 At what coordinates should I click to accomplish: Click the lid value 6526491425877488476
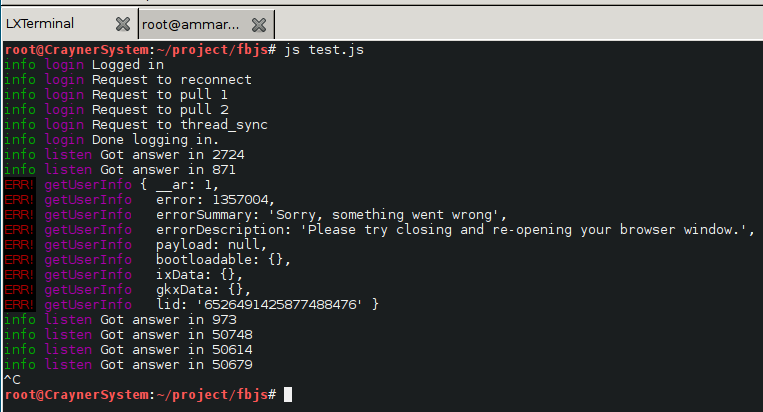(280, 305)
